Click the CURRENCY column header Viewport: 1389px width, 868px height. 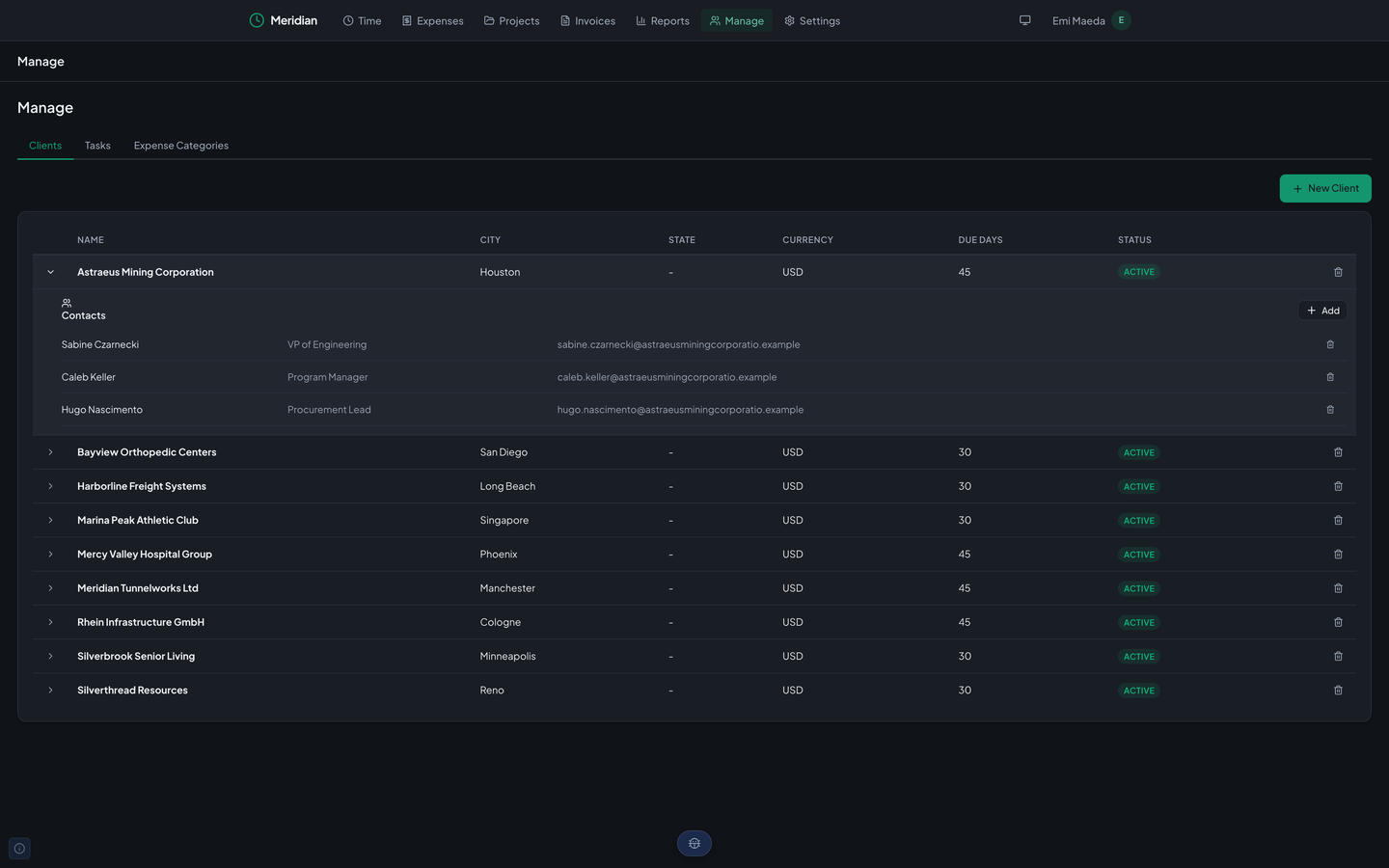[x=807, y=240]
